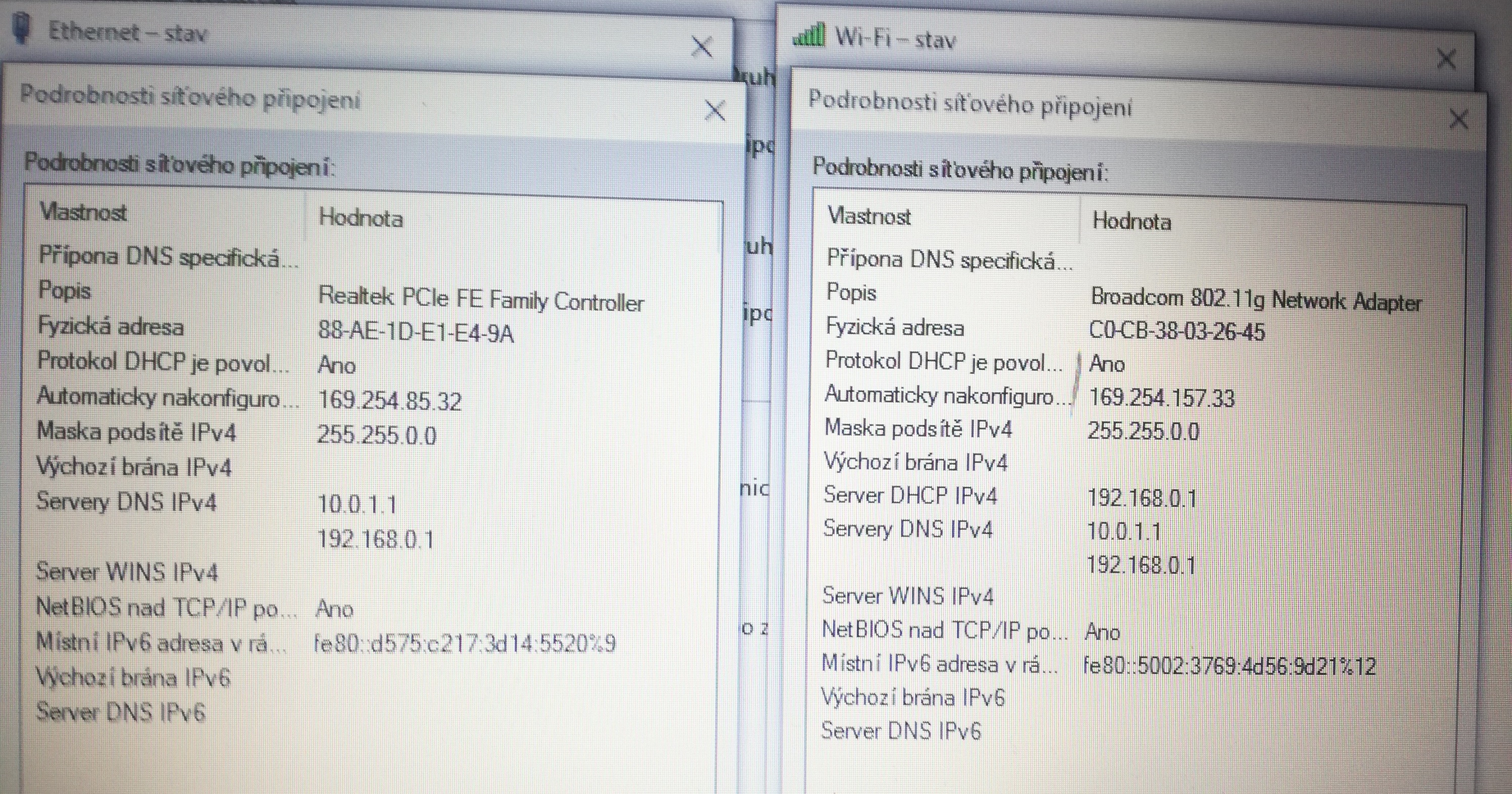1512x794 pixels.
Task: Select Maska podsítě IPv4 row in Ethernet
Action: click(x=136, y=432)
